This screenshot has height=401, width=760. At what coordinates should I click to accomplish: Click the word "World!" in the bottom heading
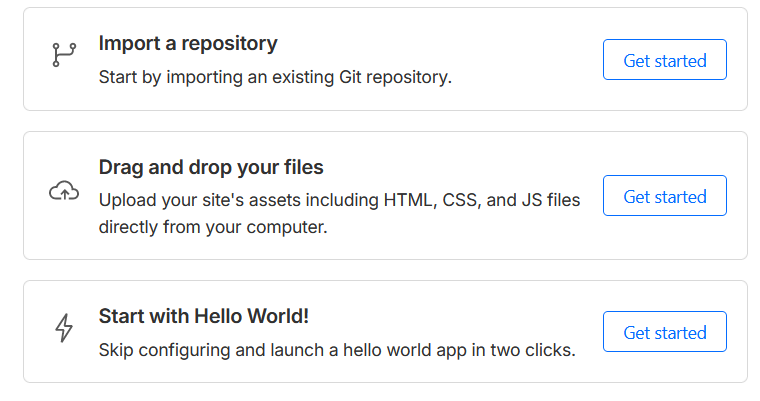tap(281, 316)
